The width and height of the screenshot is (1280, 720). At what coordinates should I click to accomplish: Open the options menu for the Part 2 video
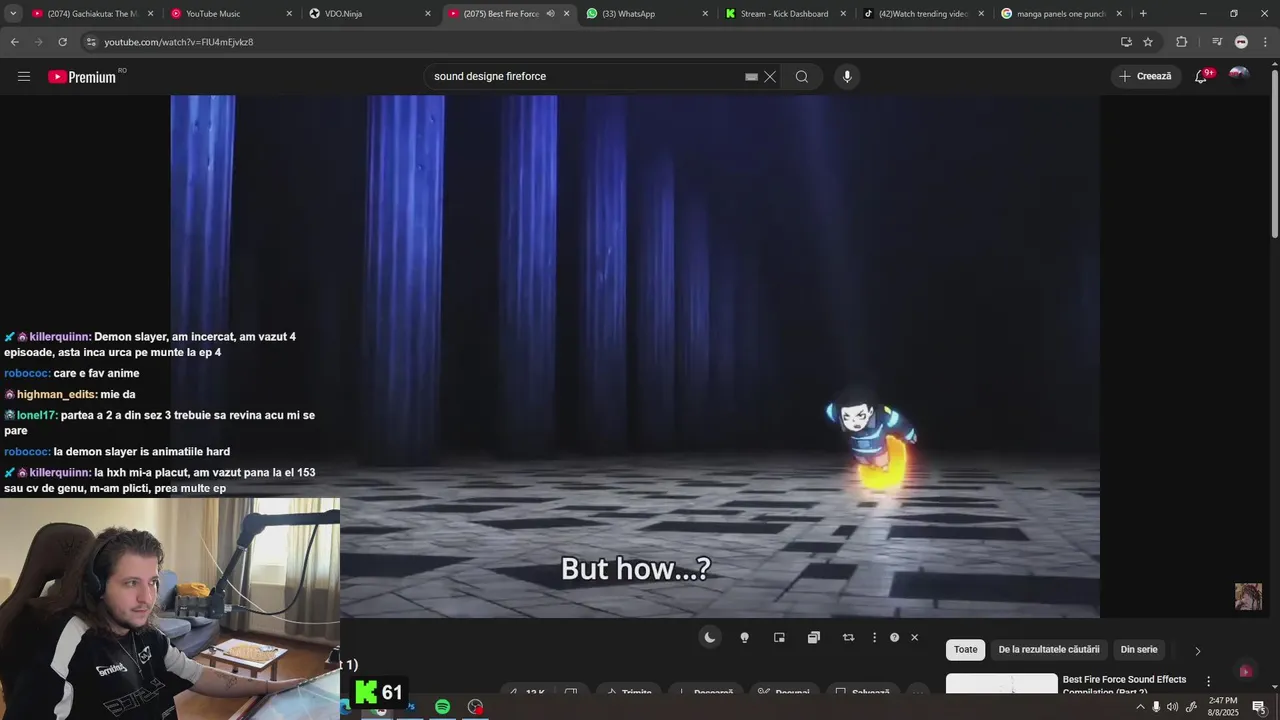[x=1208, y=681]
